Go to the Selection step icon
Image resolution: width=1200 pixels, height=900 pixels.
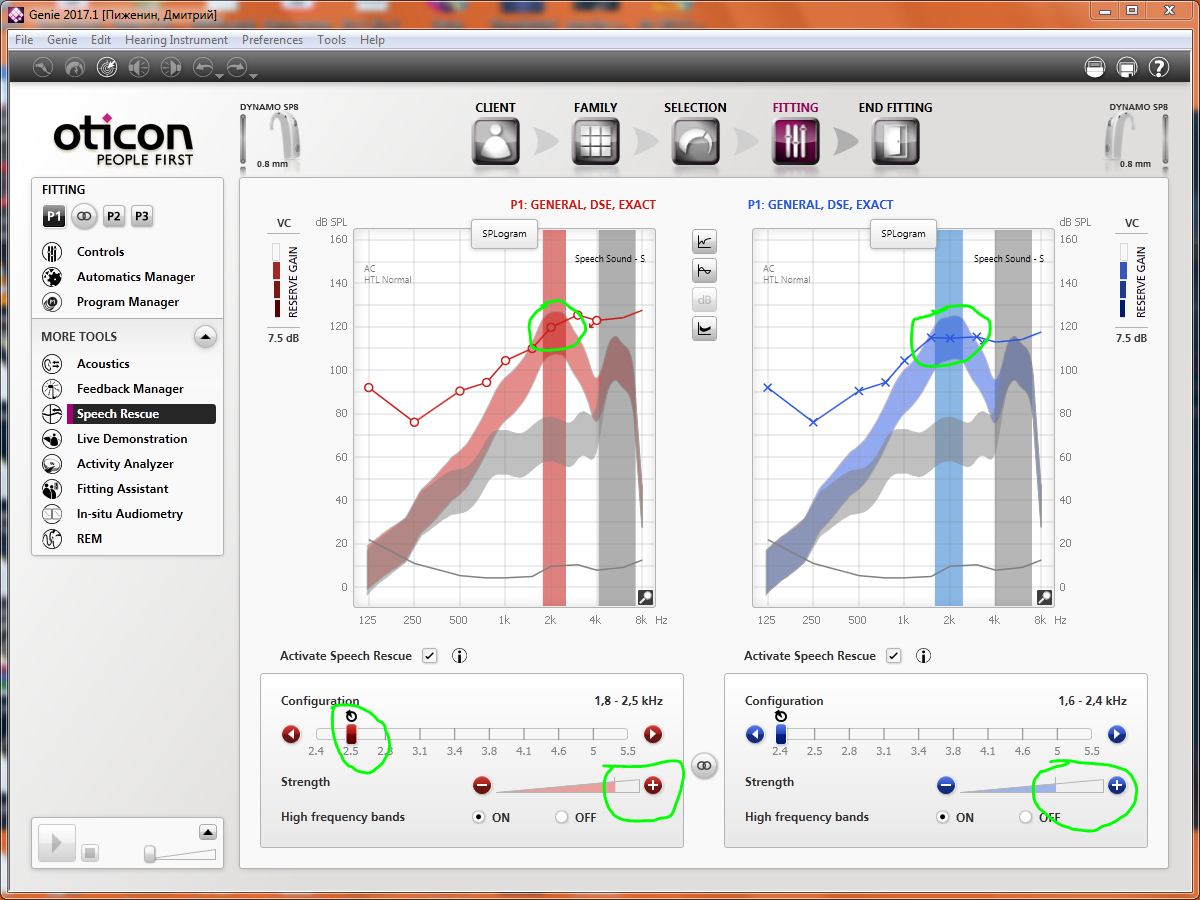(695, 141)
